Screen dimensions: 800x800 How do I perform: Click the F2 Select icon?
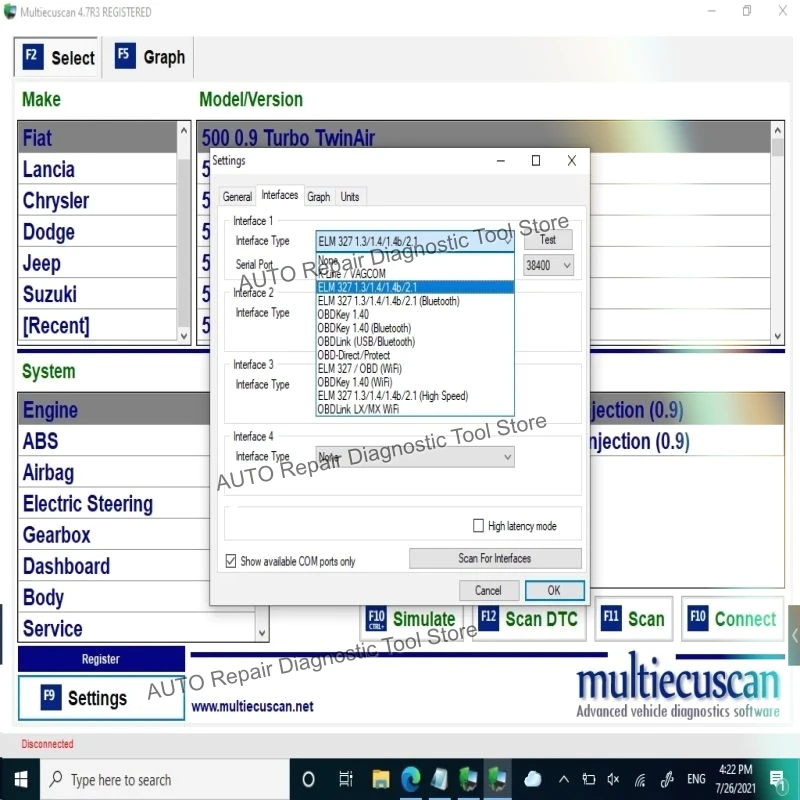pyautogui.click(x=33, y=56)
